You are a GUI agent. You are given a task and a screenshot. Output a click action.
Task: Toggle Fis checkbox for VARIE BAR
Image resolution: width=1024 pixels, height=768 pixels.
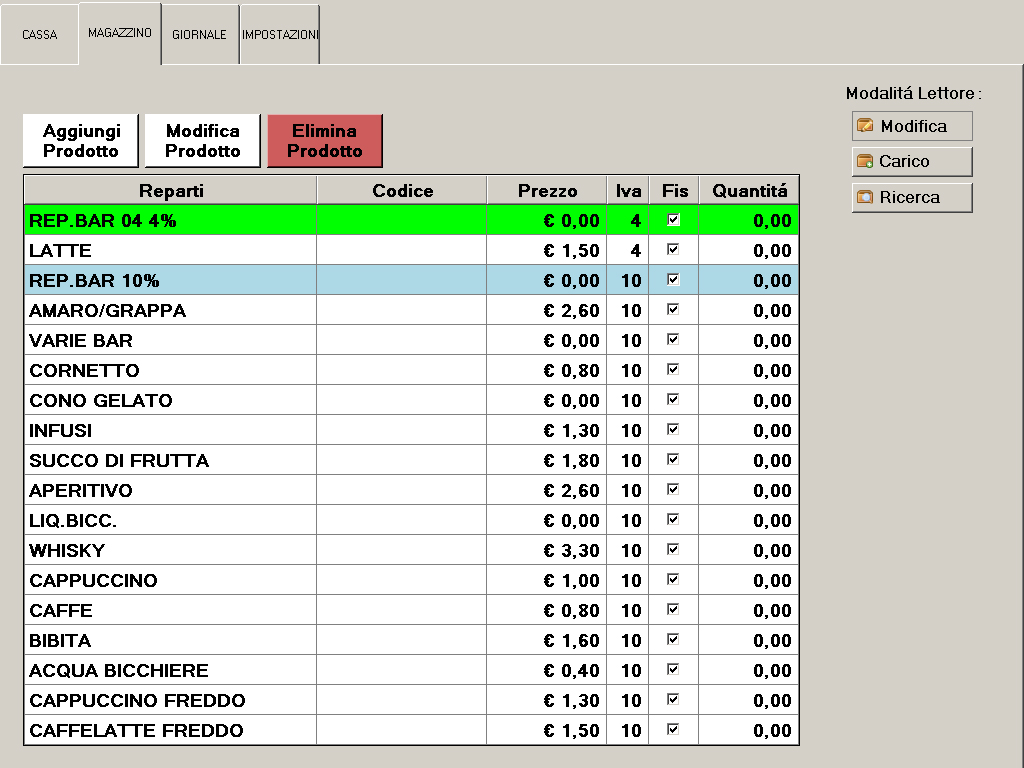click(x=673, y=340)
